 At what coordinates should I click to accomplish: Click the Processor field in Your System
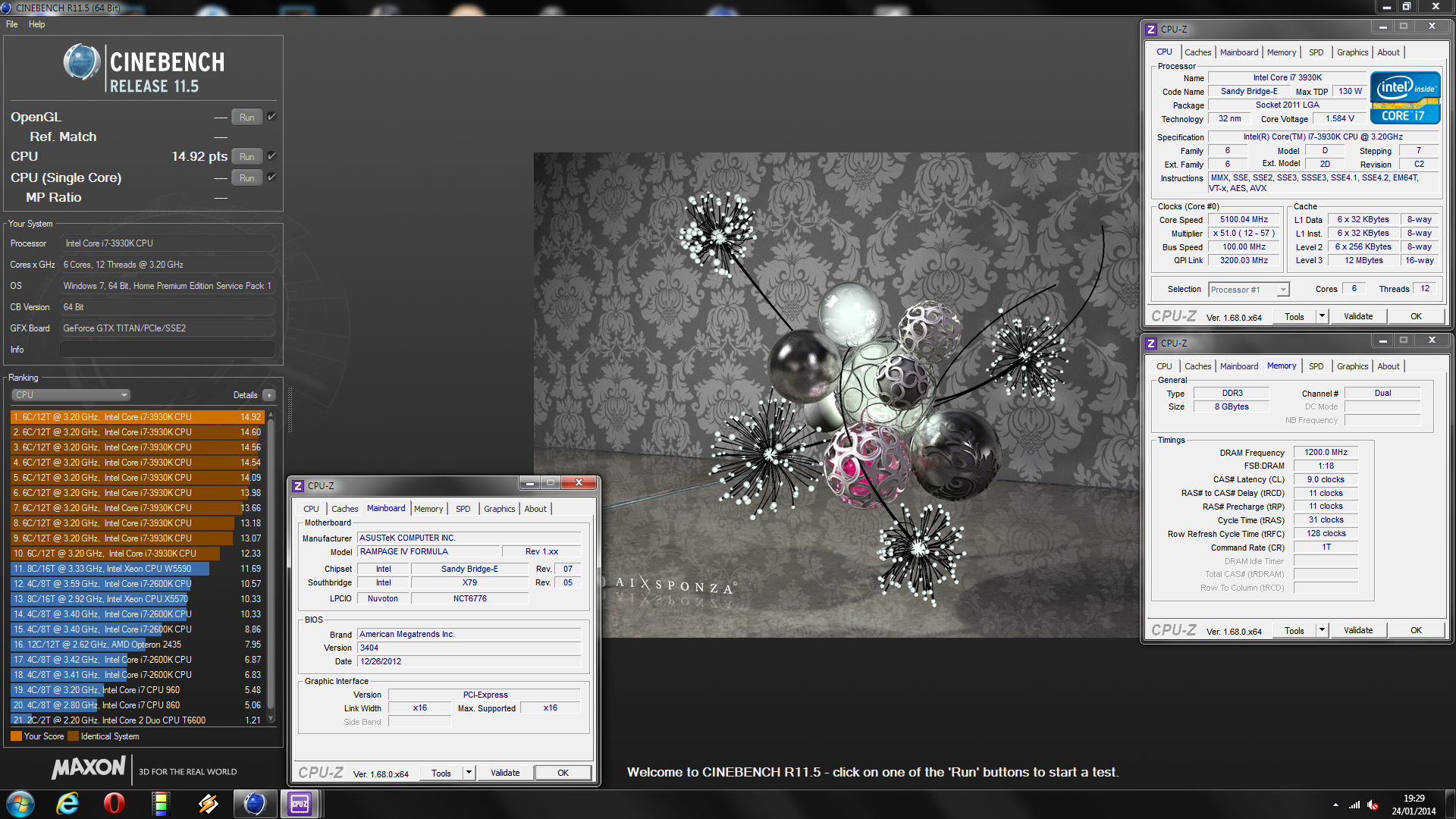click(x=168, y=243)
